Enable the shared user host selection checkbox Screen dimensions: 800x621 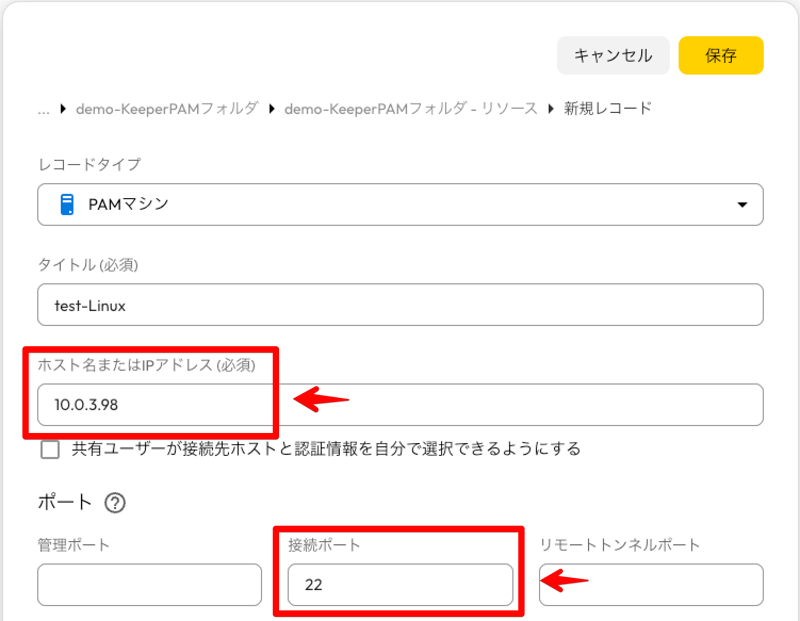(x=50, y=449)
